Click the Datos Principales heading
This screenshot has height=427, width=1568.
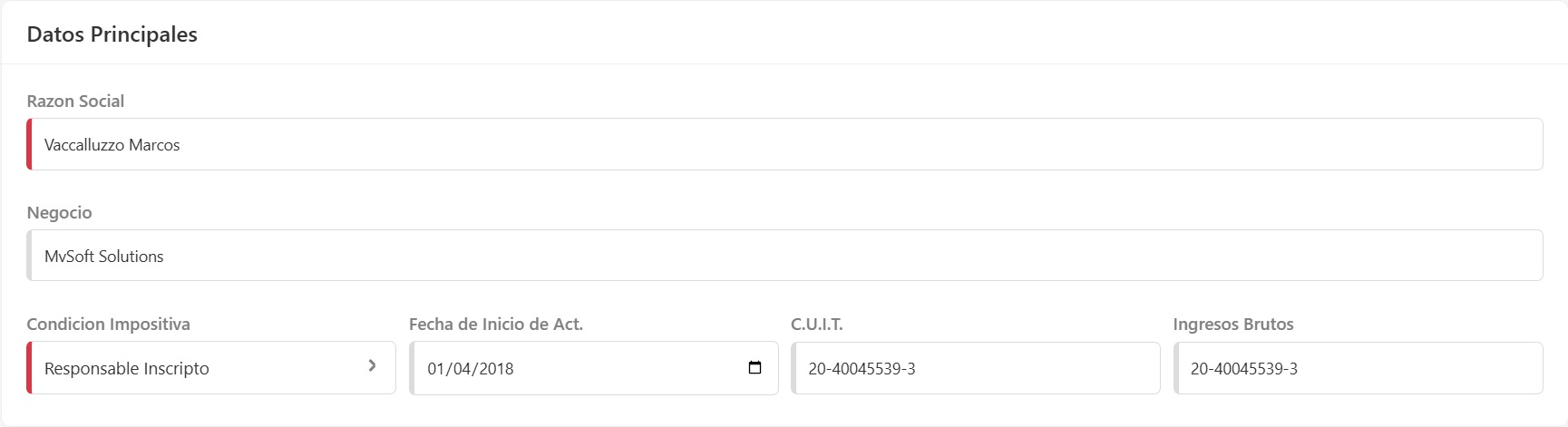112,34
